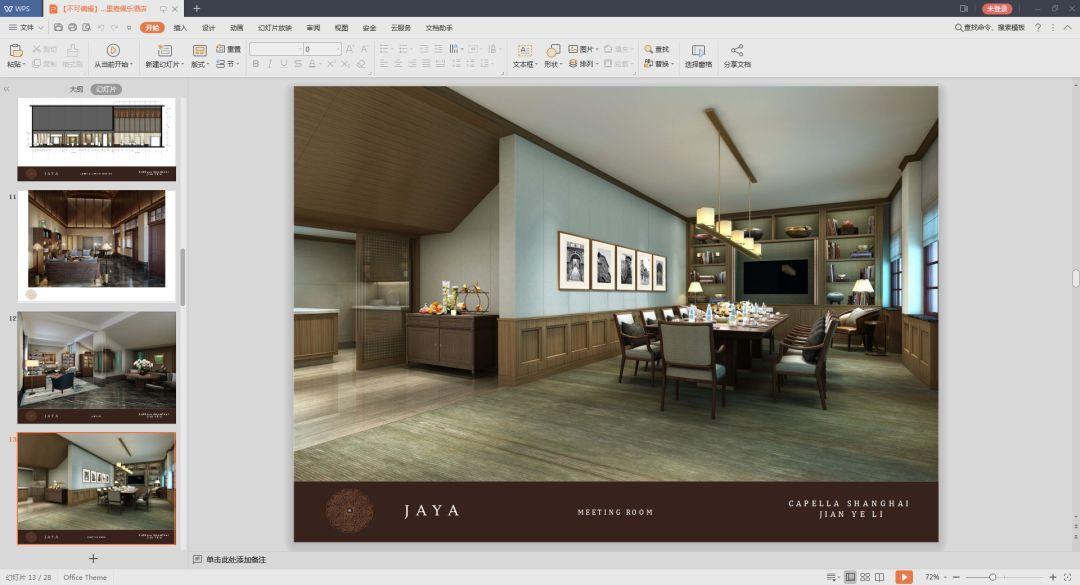Adjust the zoom slider handle
The height and width of the screenshot is (585, 1080).
point(993,577)
